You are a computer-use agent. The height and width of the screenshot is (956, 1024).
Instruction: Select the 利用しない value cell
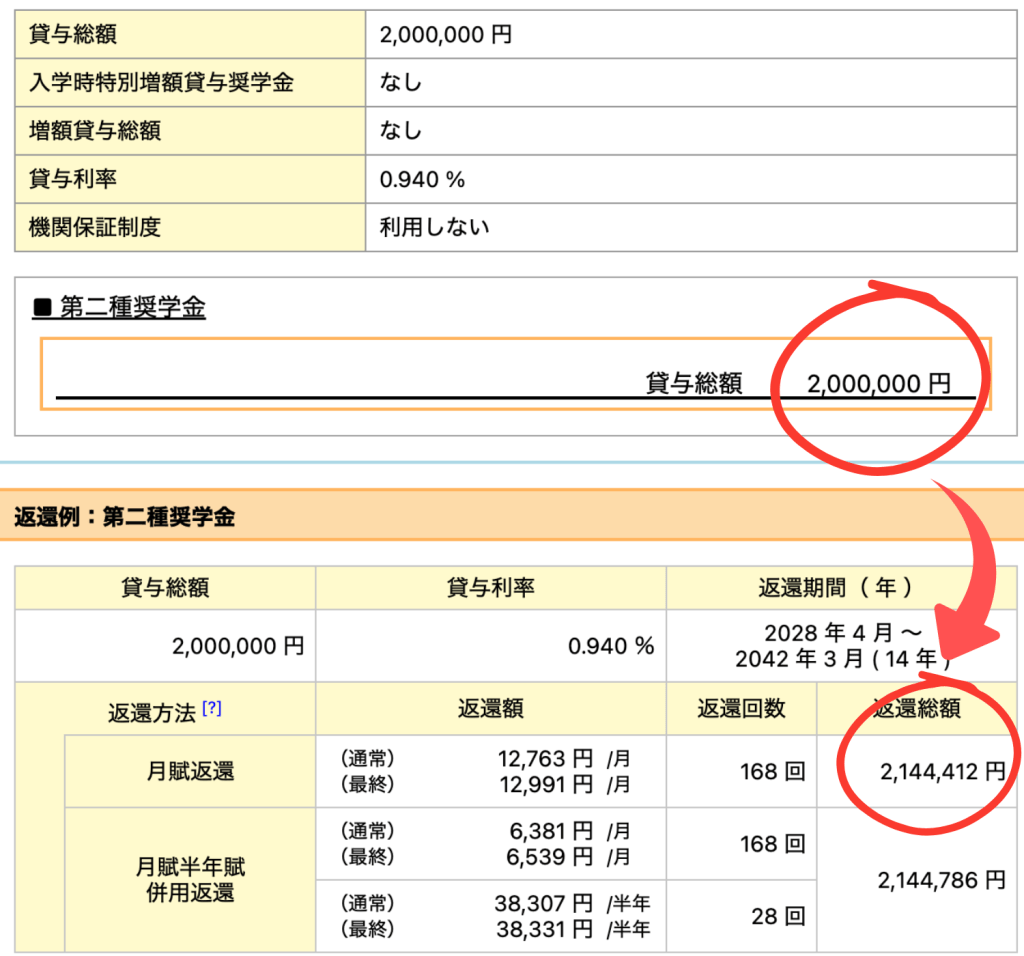[x=434, y=227]
